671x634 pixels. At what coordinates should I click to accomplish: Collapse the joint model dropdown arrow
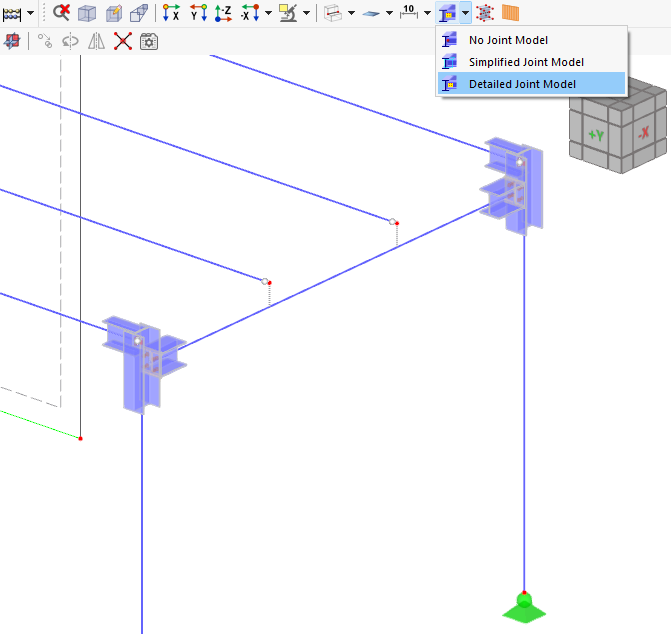tap(465, 13)
